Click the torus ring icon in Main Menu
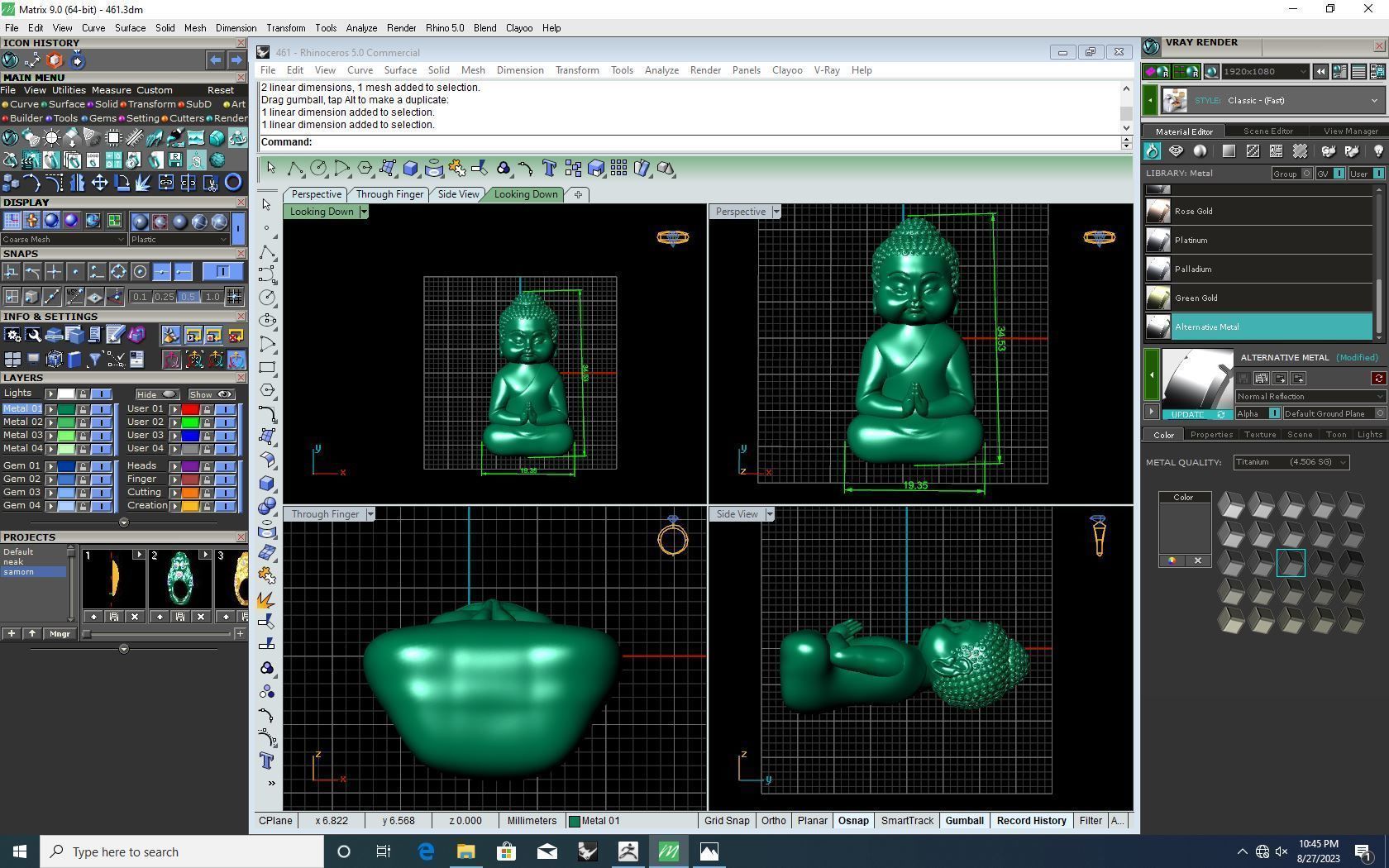Image resolution: width=1389 pixels, height=868 pixels. pyautogui.click(x=233, y=183)
